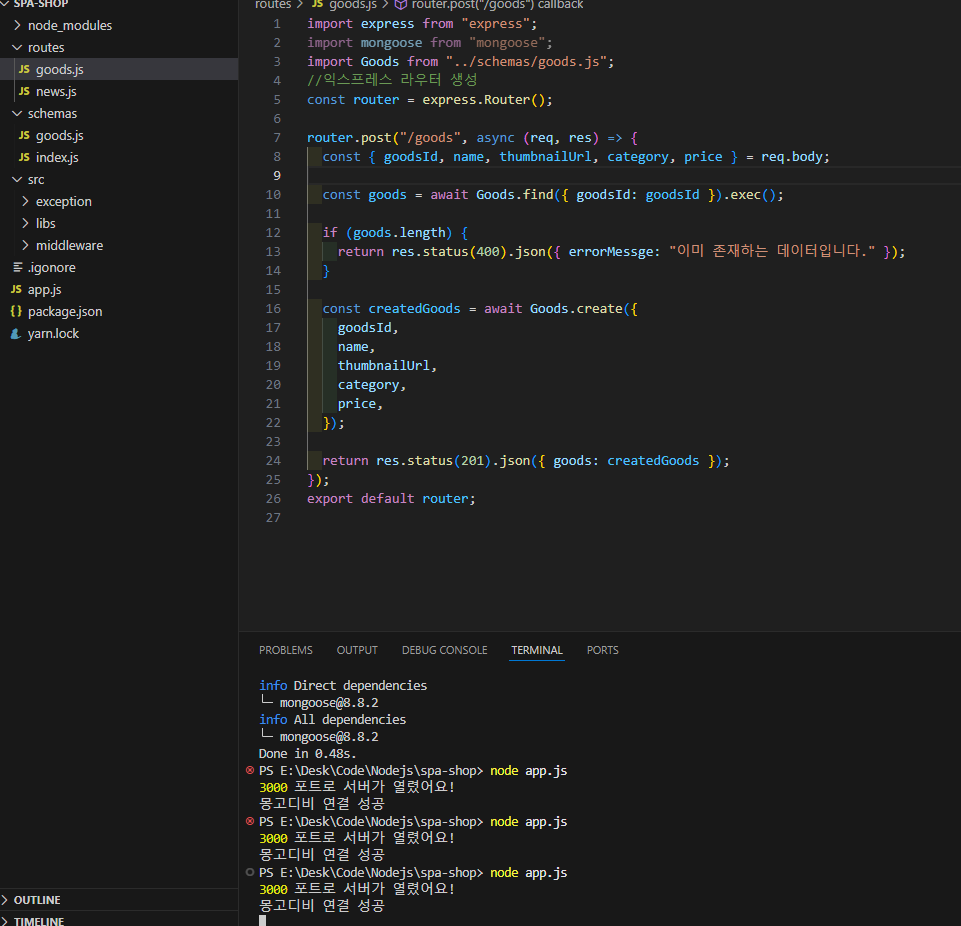Click JS icon of index.js
Screen dimensions: 961x926
[24, 157]
